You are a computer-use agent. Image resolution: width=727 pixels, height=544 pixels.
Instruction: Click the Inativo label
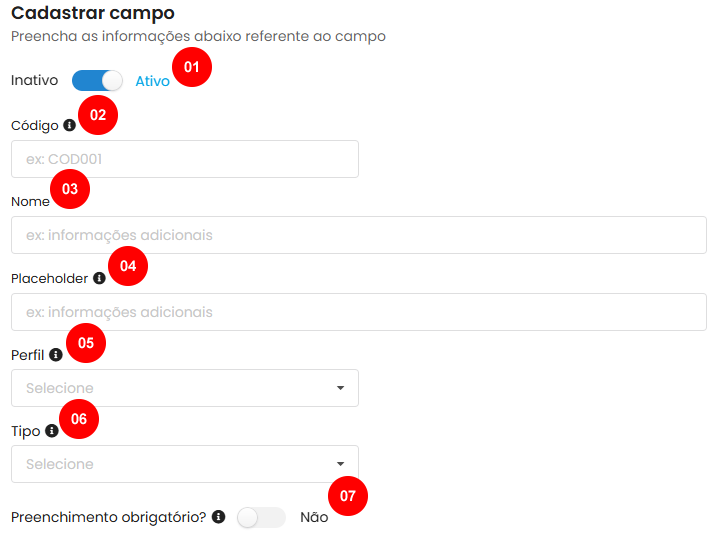(x=35, y=80)
